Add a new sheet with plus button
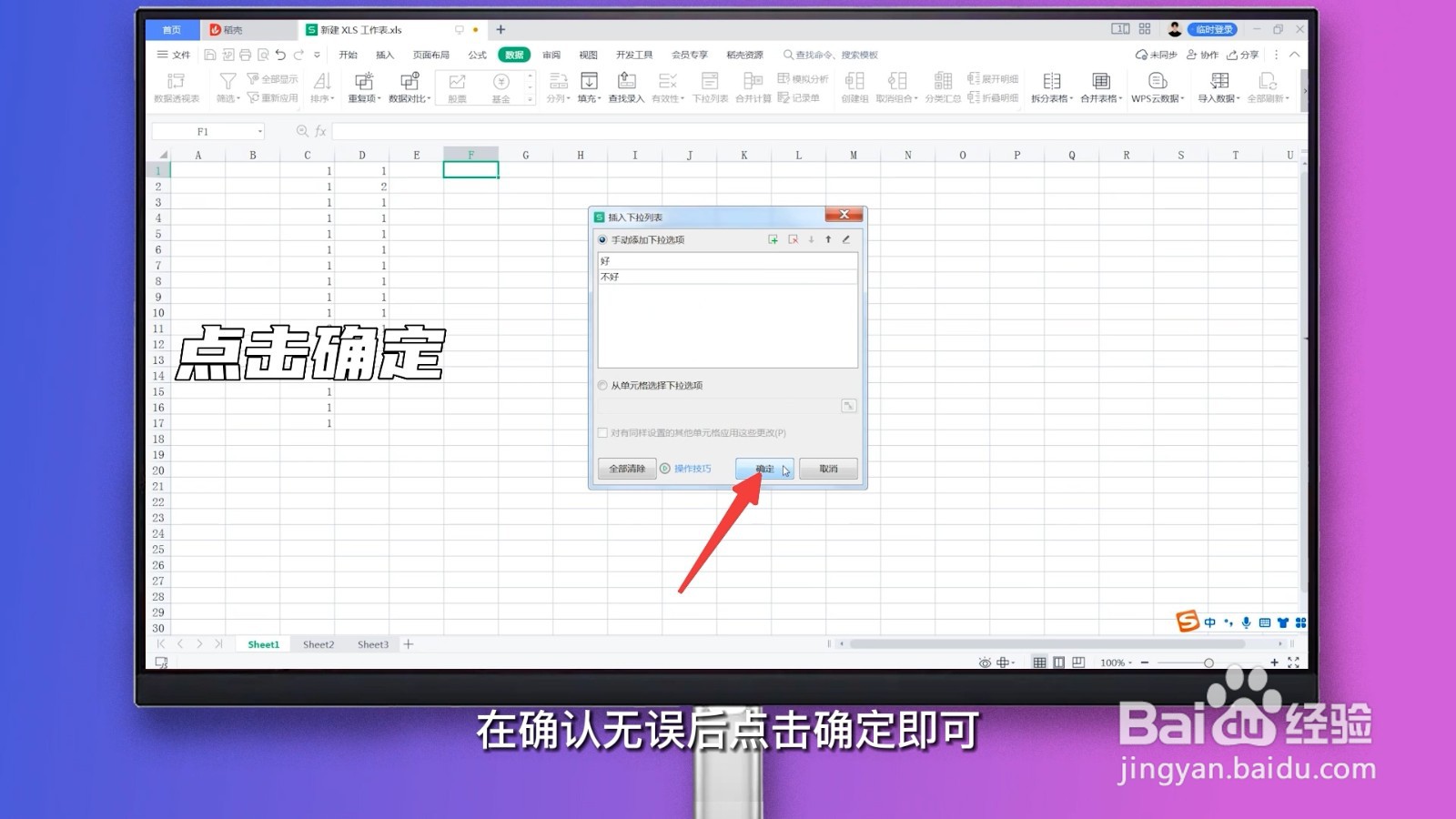The width and height of the screenshot is (1456, 819). (x=409, y=644)
